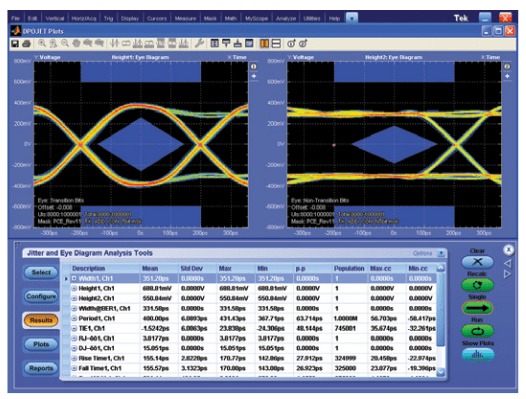
Task: Open the Trig menu
Action: click(108, 18)
